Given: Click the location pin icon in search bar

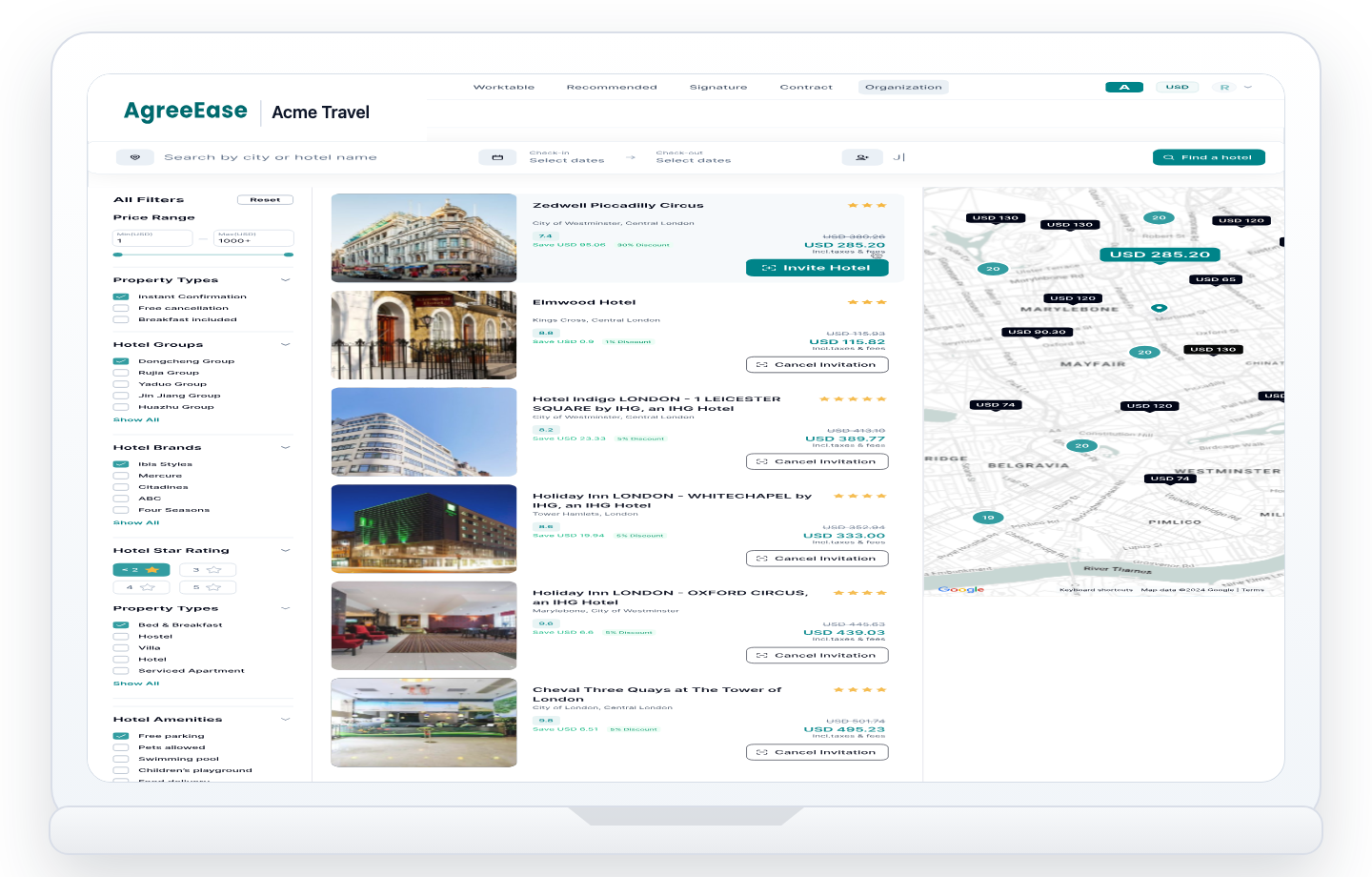Looking at the screenshot, I should (135, 157).
